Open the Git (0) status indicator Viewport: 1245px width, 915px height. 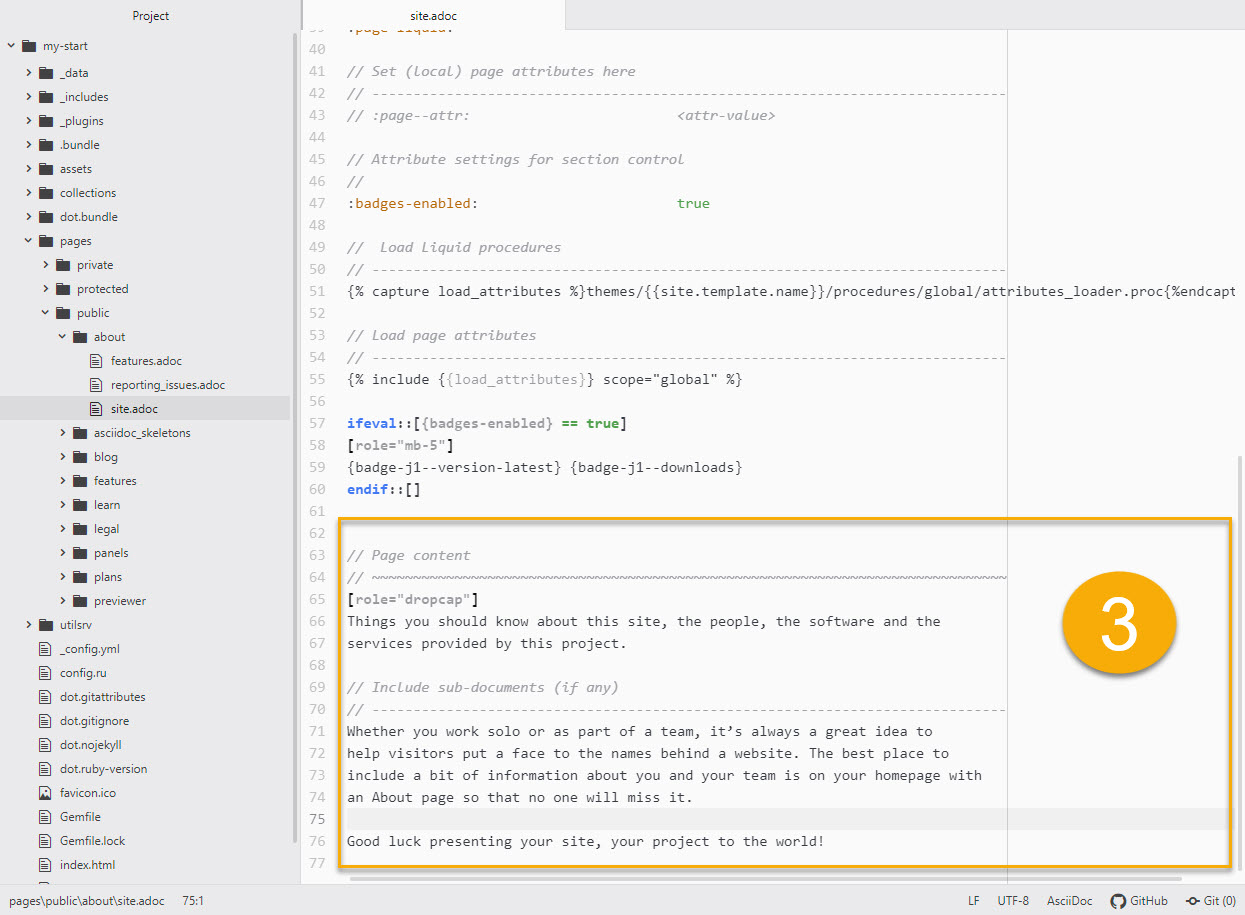point(1210,901)
